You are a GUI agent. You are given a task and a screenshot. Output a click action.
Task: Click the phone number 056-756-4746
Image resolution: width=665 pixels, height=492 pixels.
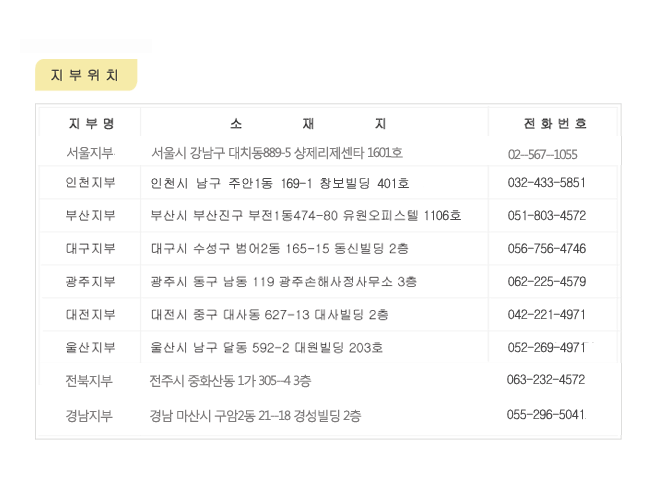tap(547, 249)
